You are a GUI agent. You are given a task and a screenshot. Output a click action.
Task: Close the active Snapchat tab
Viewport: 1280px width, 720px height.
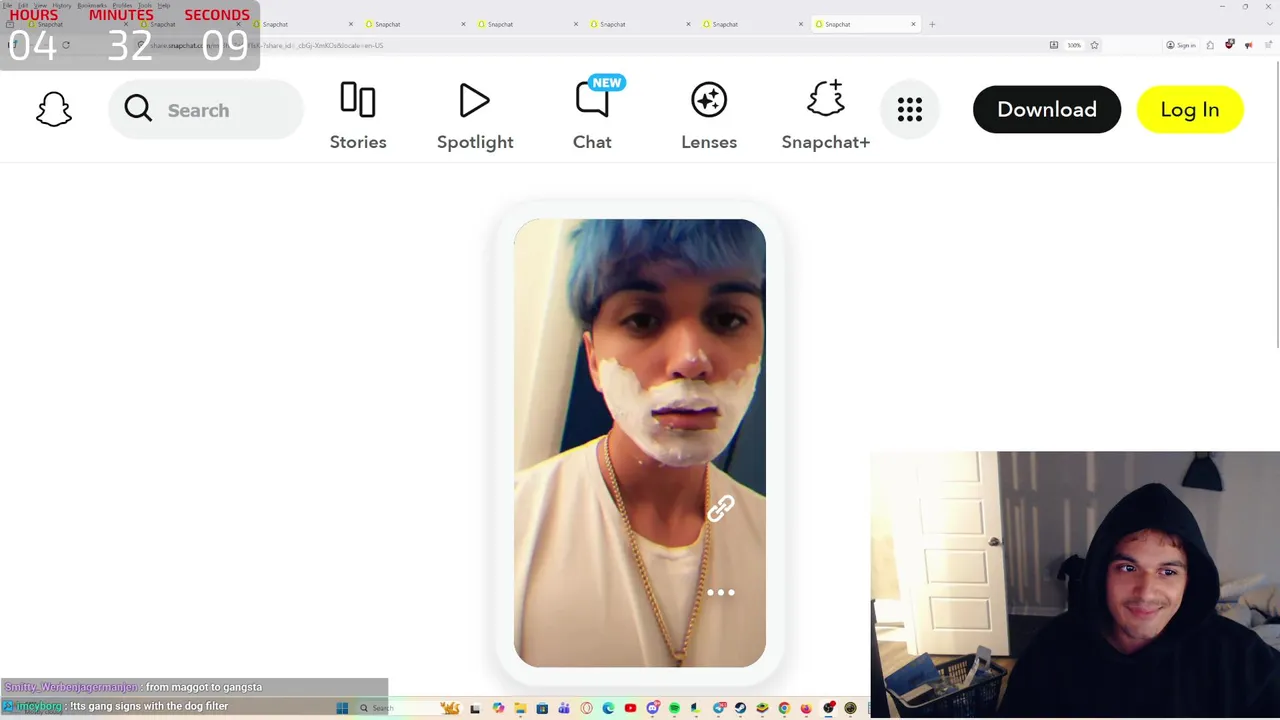(x=913, y=24)
